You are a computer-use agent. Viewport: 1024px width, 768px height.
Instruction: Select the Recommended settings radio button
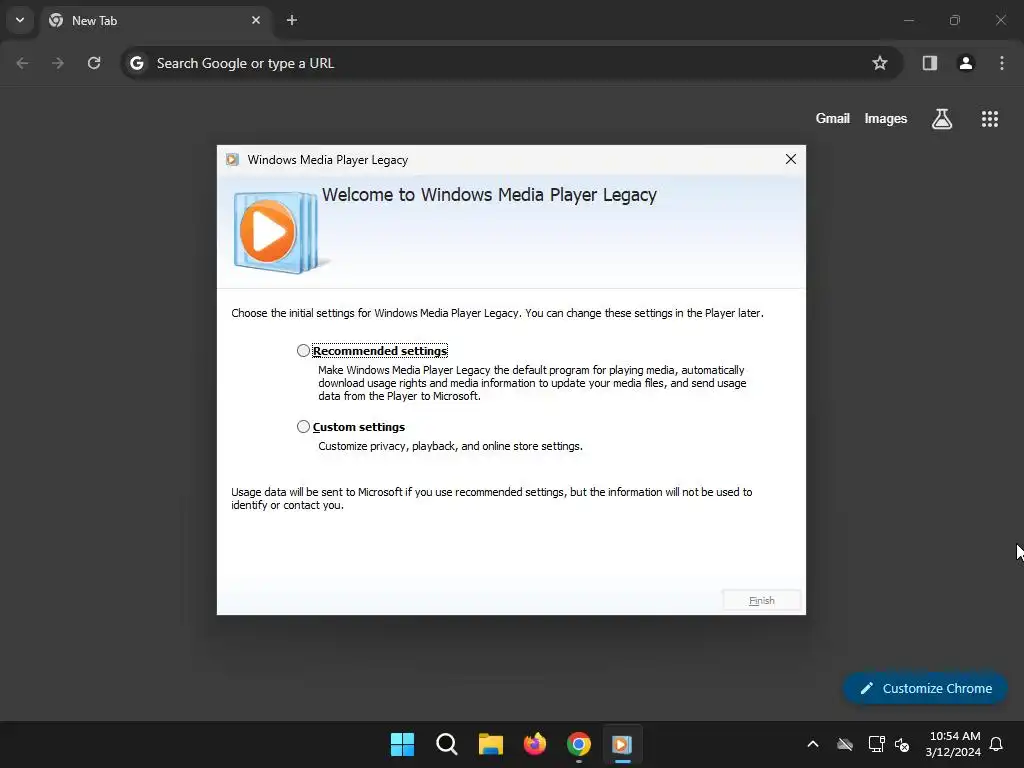[303, 351]
